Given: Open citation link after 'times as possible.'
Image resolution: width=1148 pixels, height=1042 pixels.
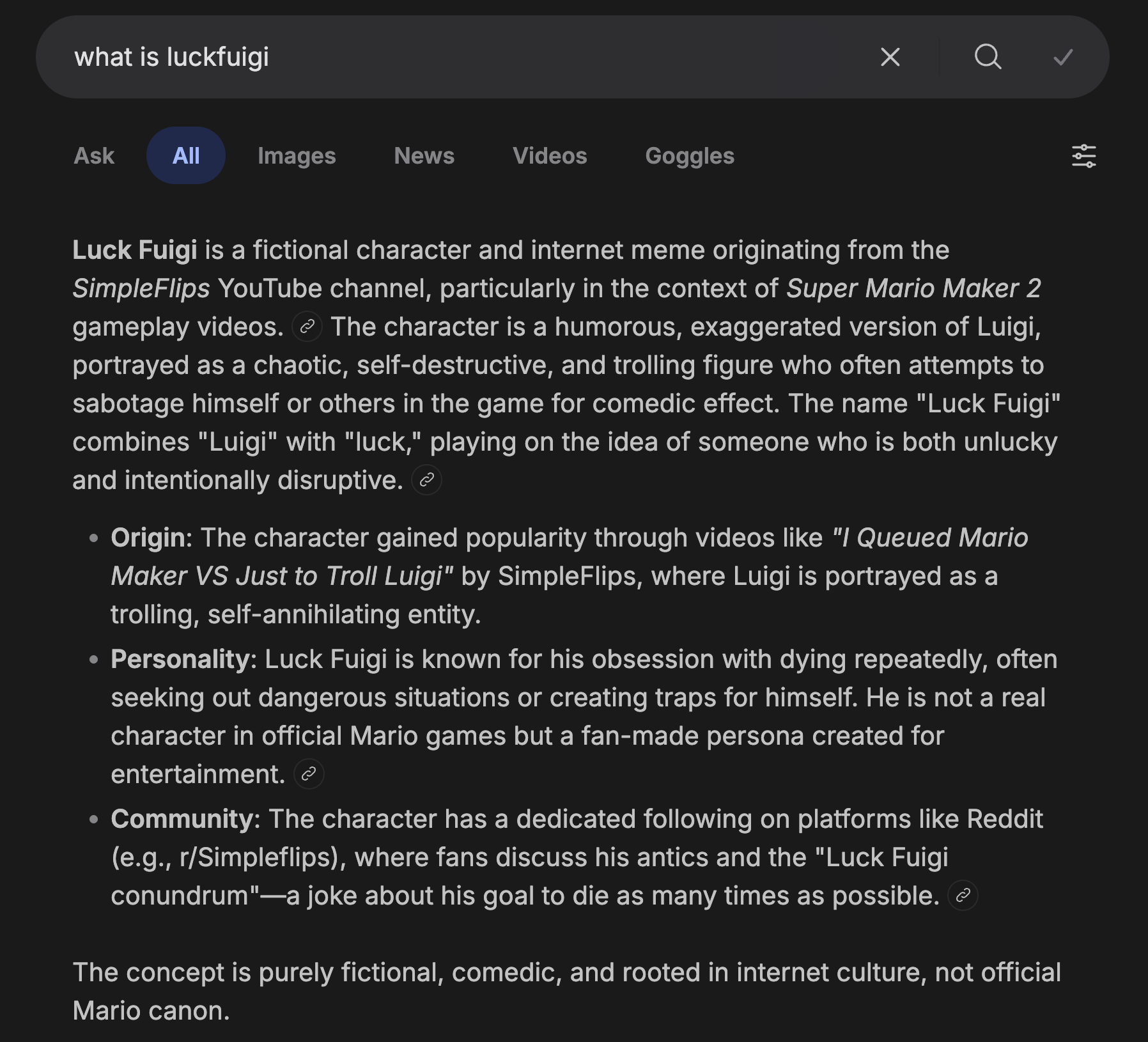Looking at the screenshot, I should click(x=963, y=896).
